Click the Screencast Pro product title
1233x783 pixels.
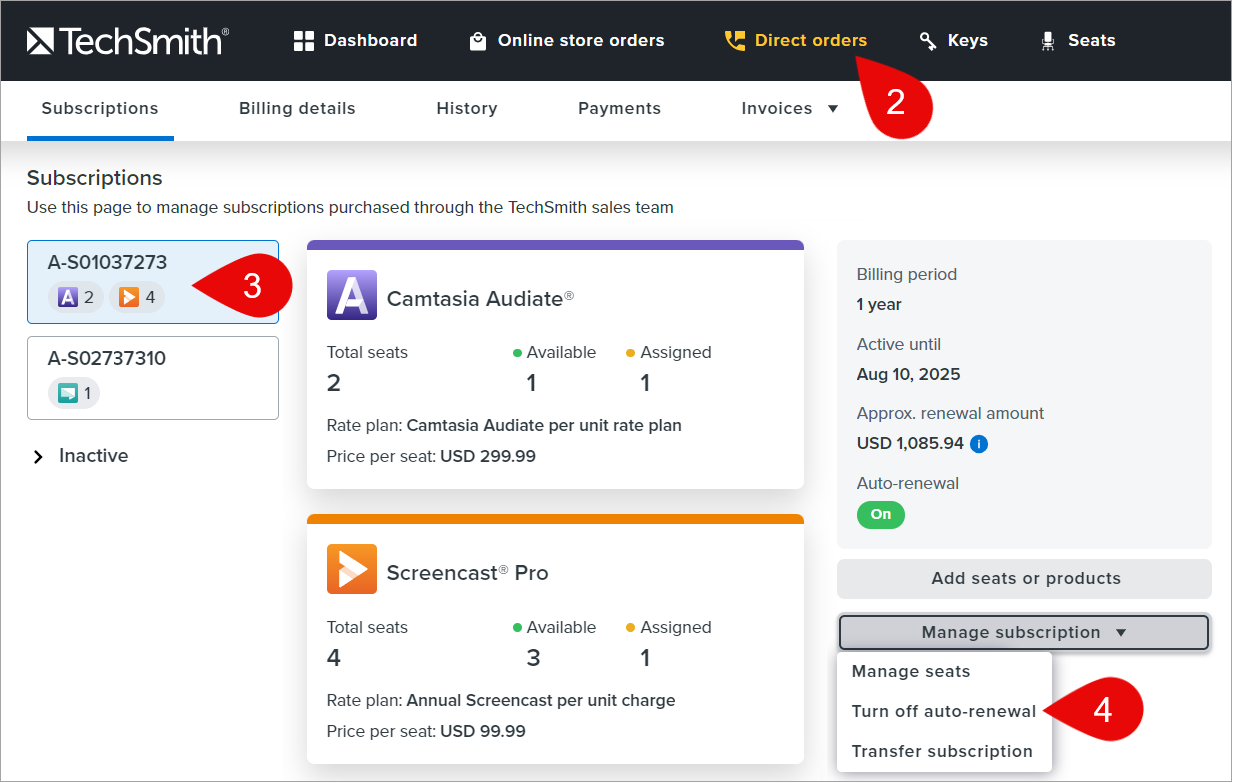pyautogui.click(x=467, y=573)
